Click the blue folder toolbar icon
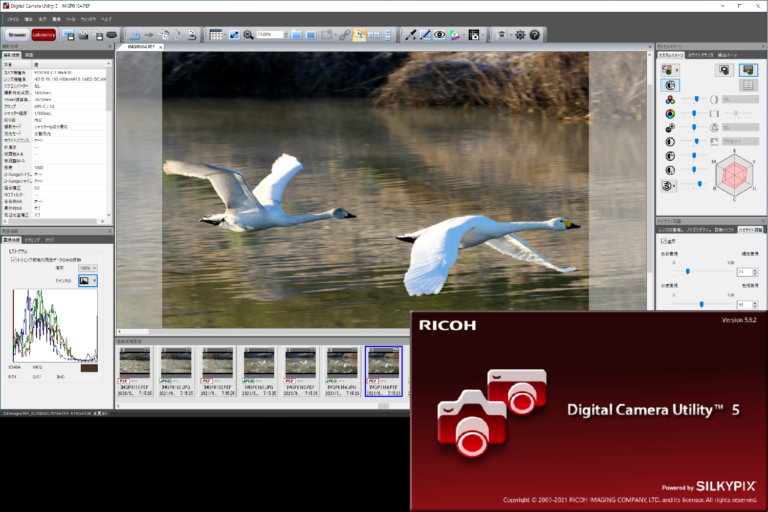This screenshot has width=768, height=512. 296,35
